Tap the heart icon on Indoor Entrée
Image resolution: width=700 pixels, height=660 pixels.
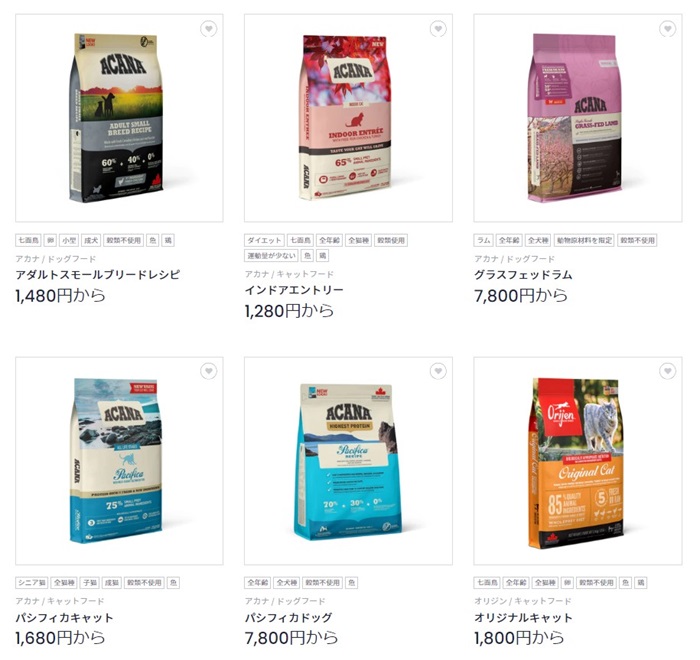coord(438,29)
